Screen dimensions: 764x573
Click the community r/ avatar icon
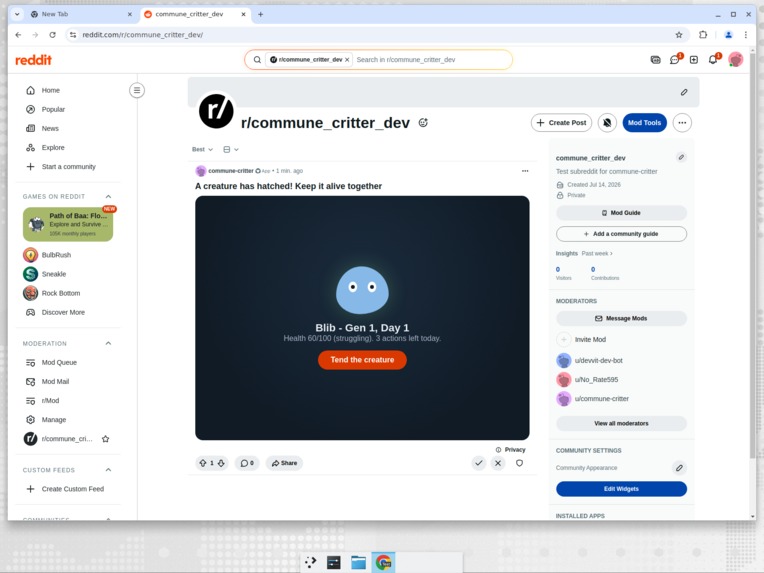(x=216, y=111)
